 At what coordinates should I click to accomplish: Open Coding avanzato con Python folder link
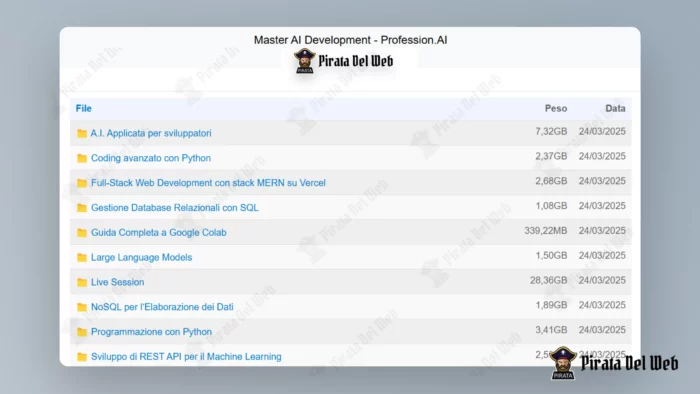[151, 158]
